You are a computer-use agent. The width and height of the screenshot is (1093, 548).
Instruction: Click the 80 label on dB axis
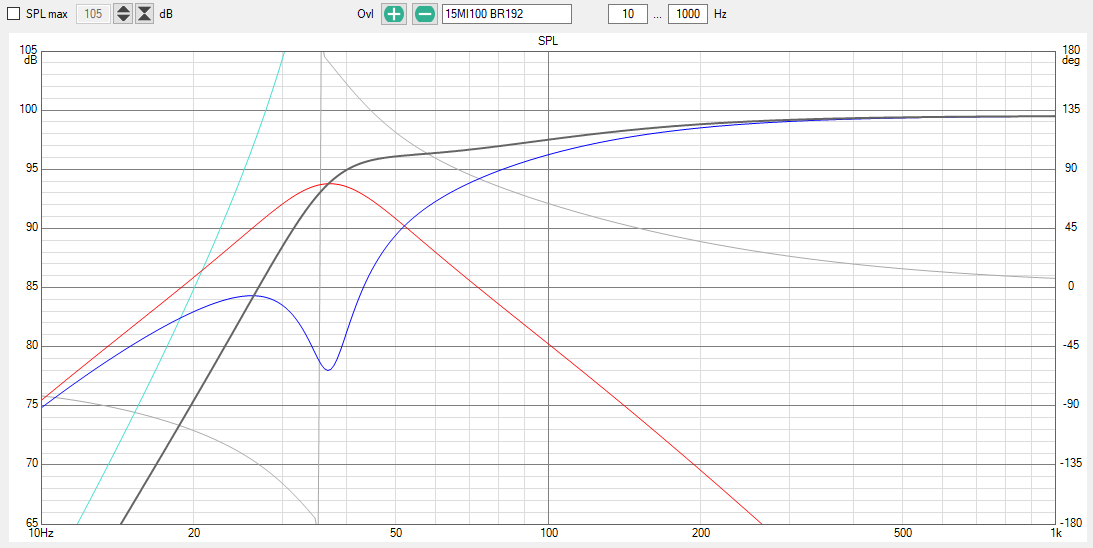(x=32, y=346)
